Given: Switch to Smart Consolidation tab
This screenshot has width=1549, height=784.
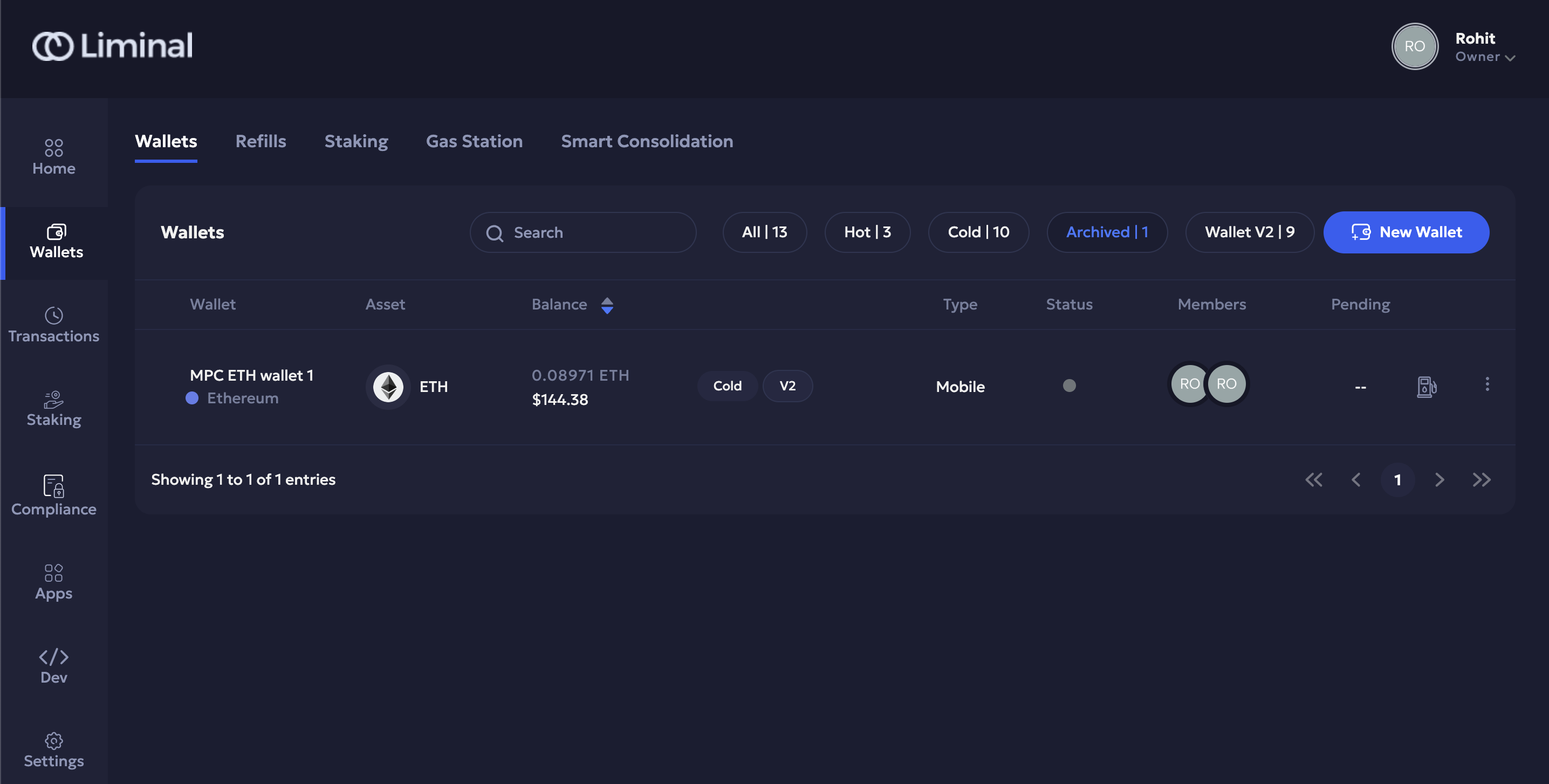Looking at the screenshot, I should pos(647,141).
